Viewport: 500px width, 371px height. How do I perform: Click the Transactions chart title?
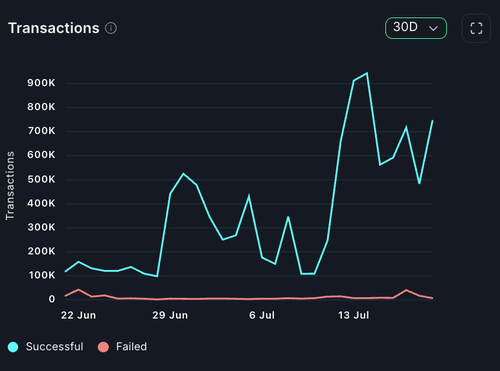(54, 28)
